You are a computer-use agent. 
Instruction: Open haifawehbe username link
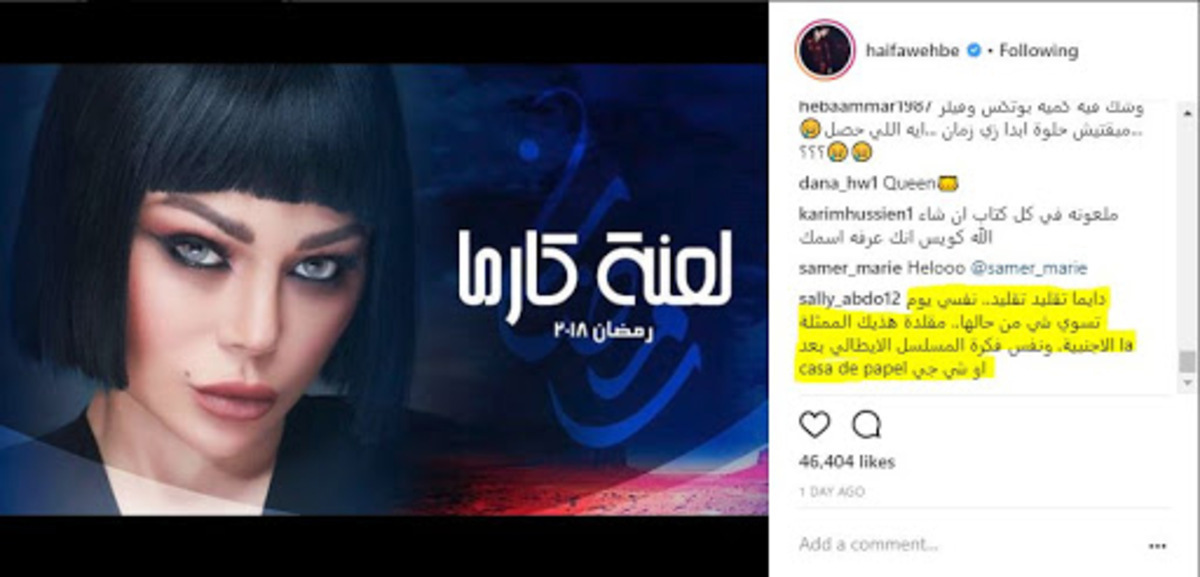point(914,50)
